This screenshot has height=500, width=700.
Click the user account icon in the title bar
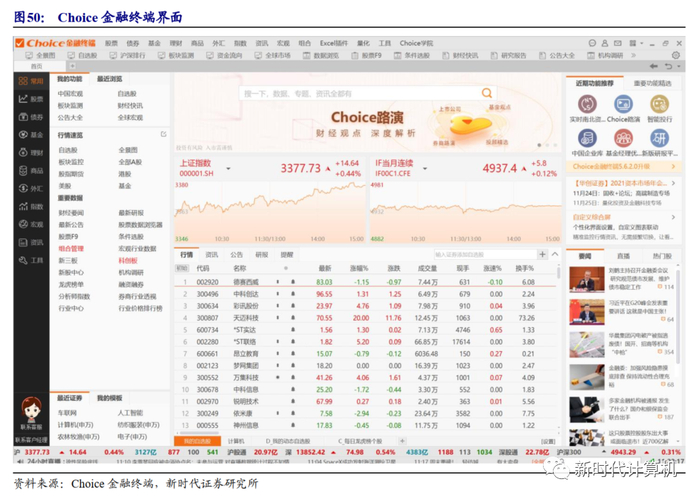pyautogui.click(x=605, y=43)
